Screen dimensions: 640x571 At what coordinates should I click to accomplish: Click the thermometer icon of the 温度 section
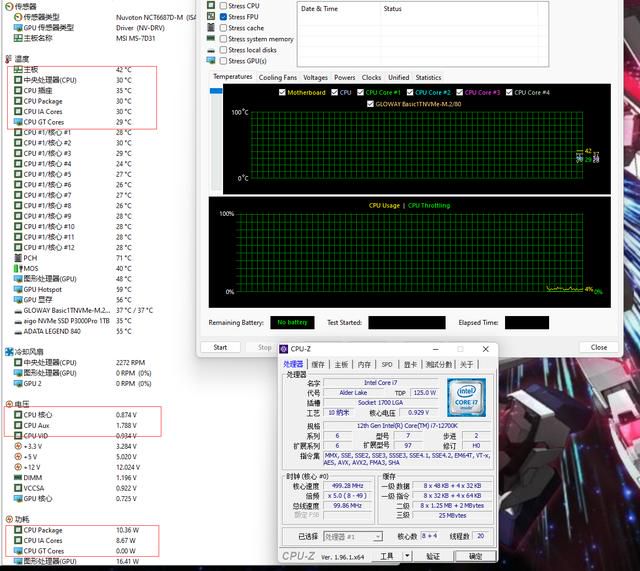9,59
